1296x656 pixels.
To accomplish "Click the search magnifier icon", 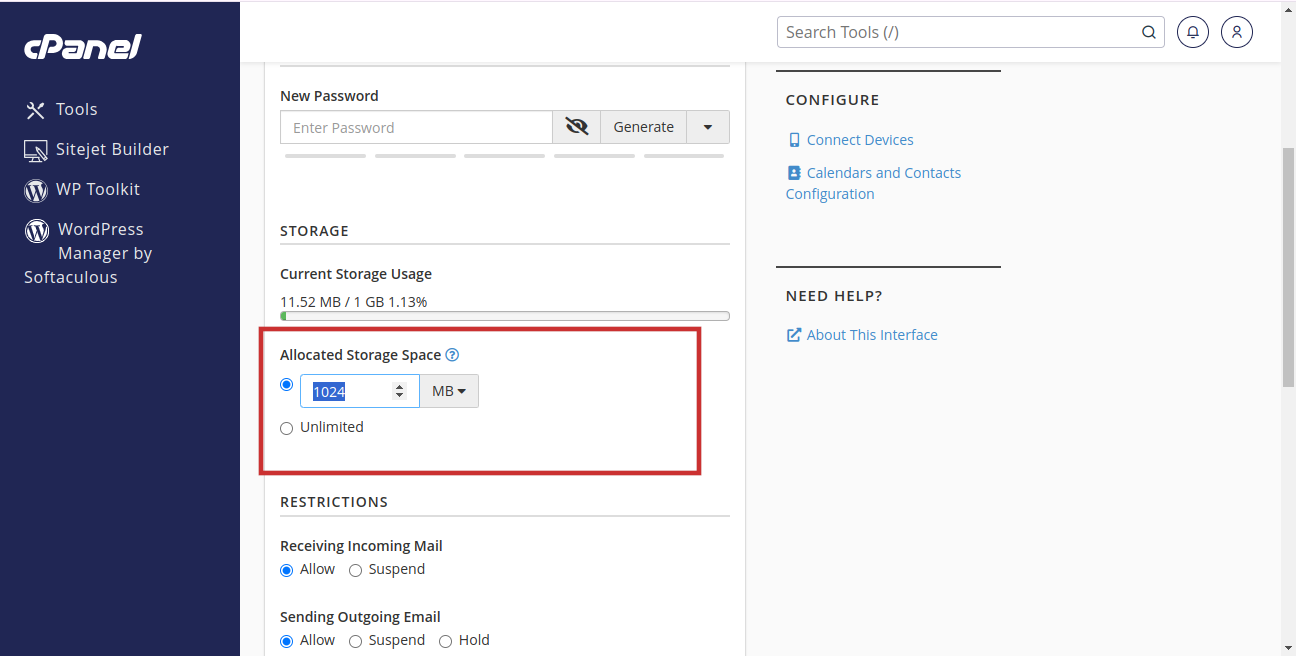I will tap(1149, 32).
